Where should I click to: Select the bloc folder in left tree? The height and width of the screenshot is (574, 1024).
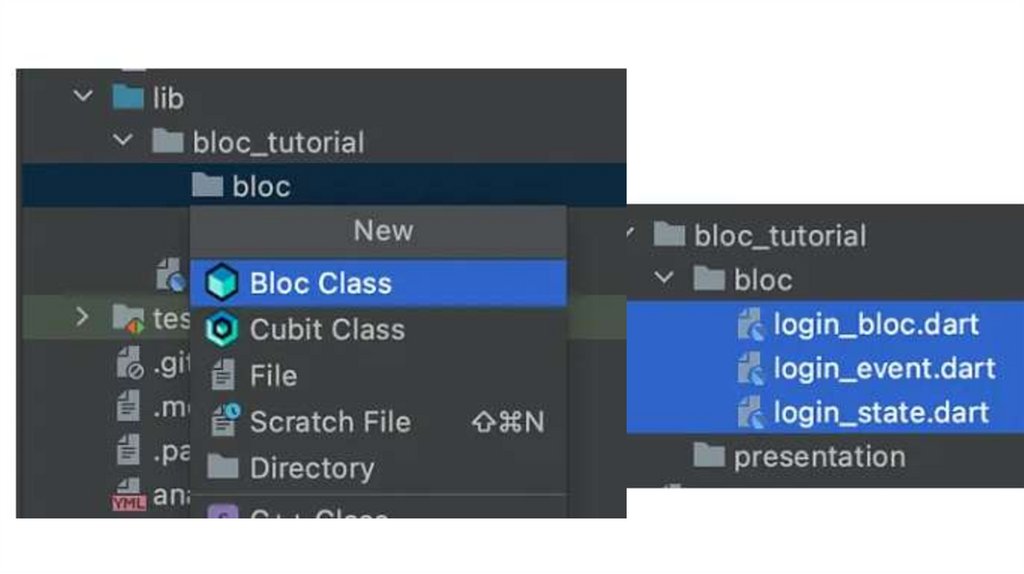click(x=261, y=186)
